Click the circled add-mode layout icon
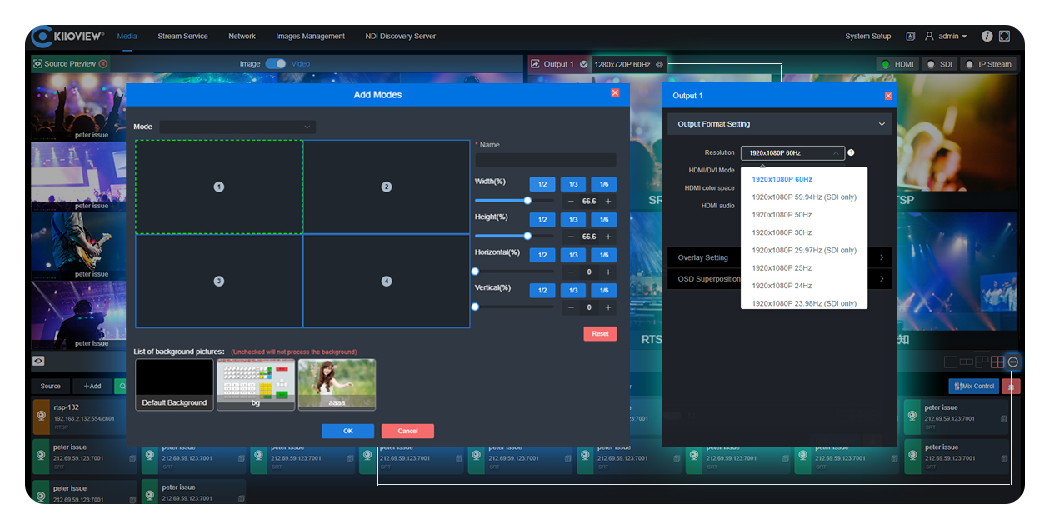Image resolution: width=1050 pixels, height=529 pixels. [1013, 362]
